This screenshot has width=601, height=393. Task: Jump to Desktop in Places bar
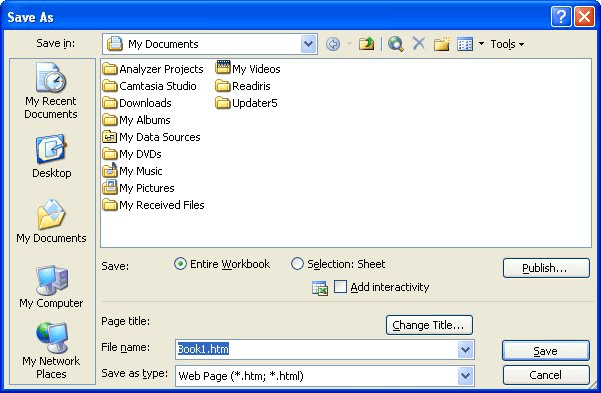point(51,156)
